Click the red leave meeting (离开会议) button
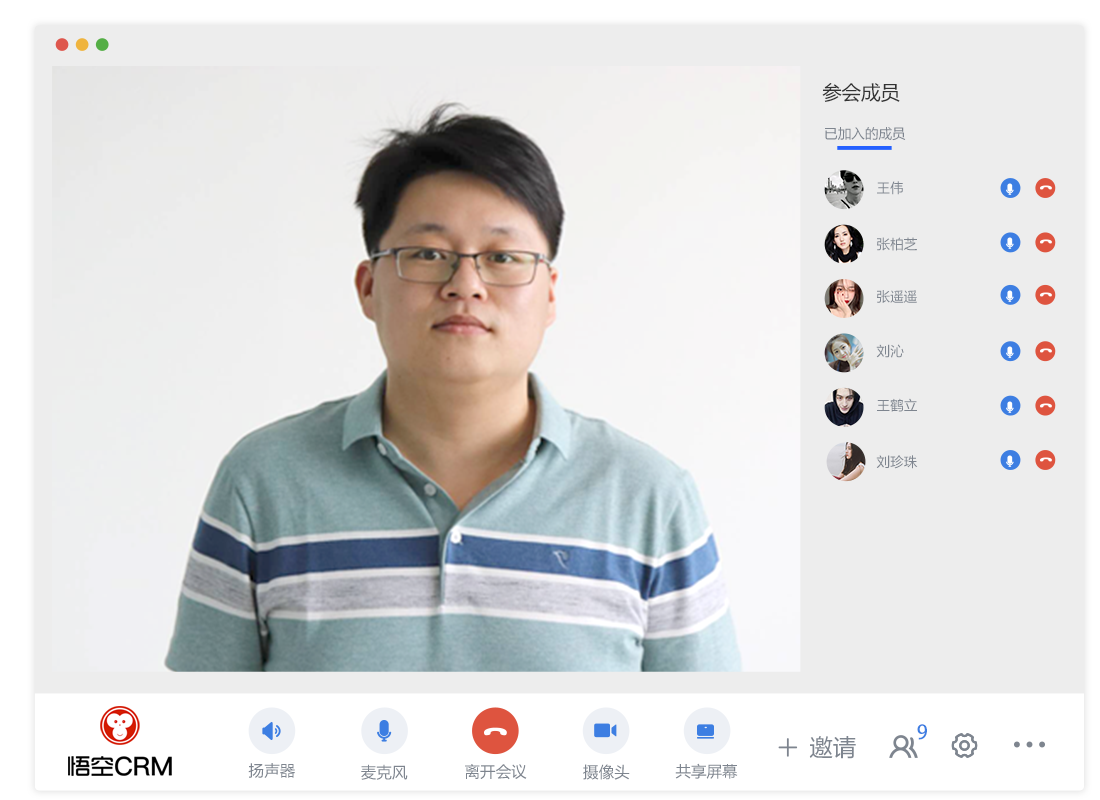1100x800 pixels. click(x=495, y=731)
